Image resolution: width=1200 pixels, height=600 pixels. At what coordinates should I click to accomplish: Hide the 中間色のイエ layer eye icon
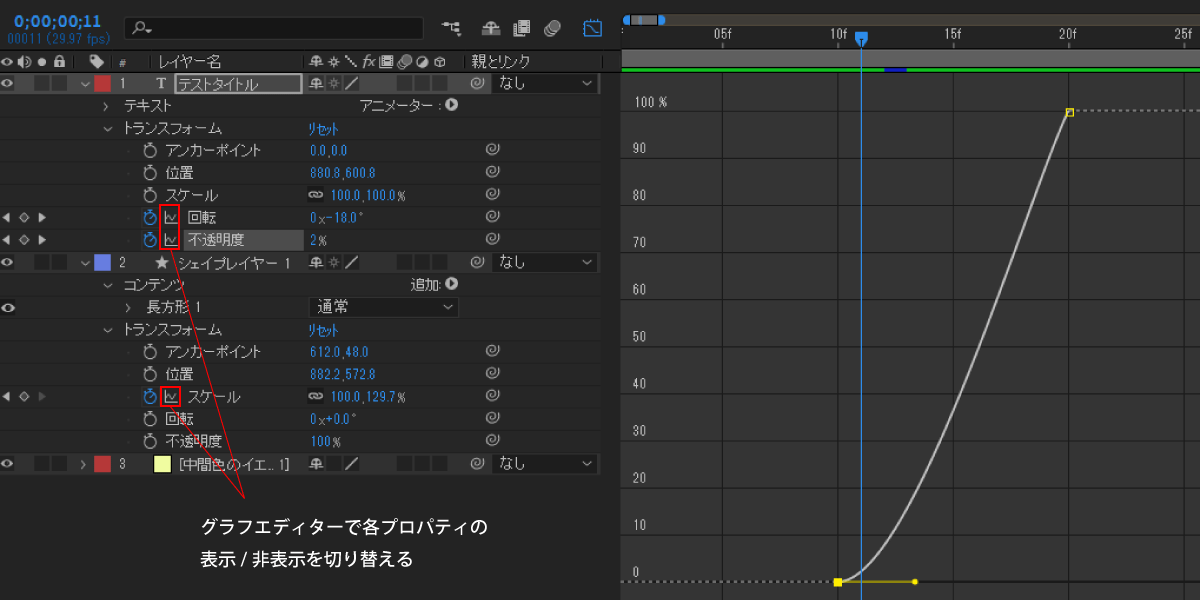pyautogui.click(x=8, y=464)
